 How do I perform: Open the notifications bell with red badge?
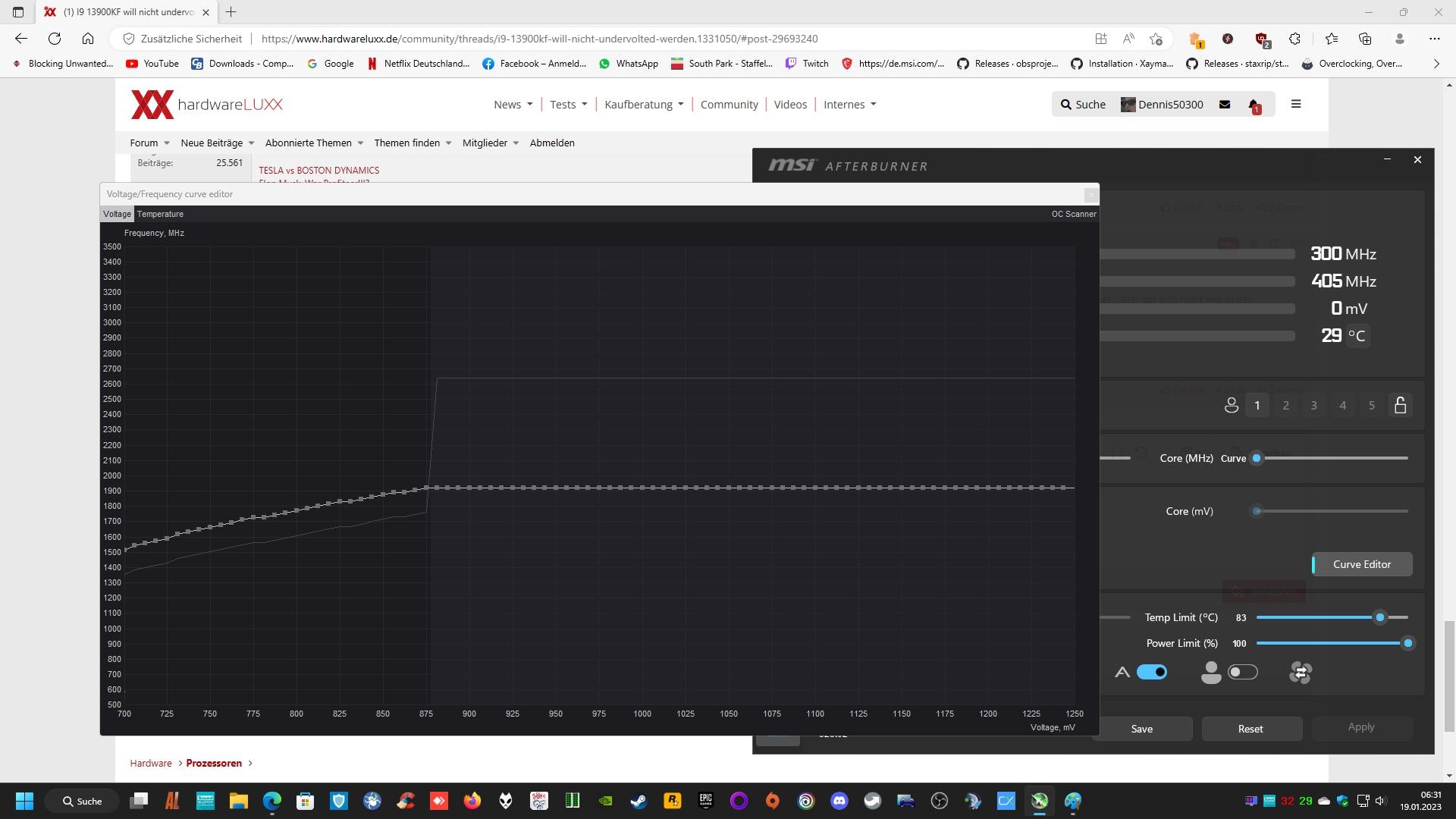click(1254, 105)
